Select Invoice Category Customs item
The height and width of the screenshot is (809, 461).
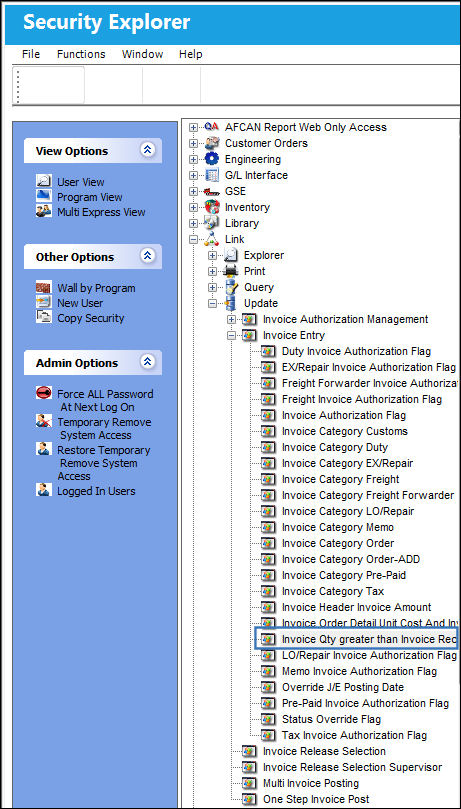(x=345, y=431)
